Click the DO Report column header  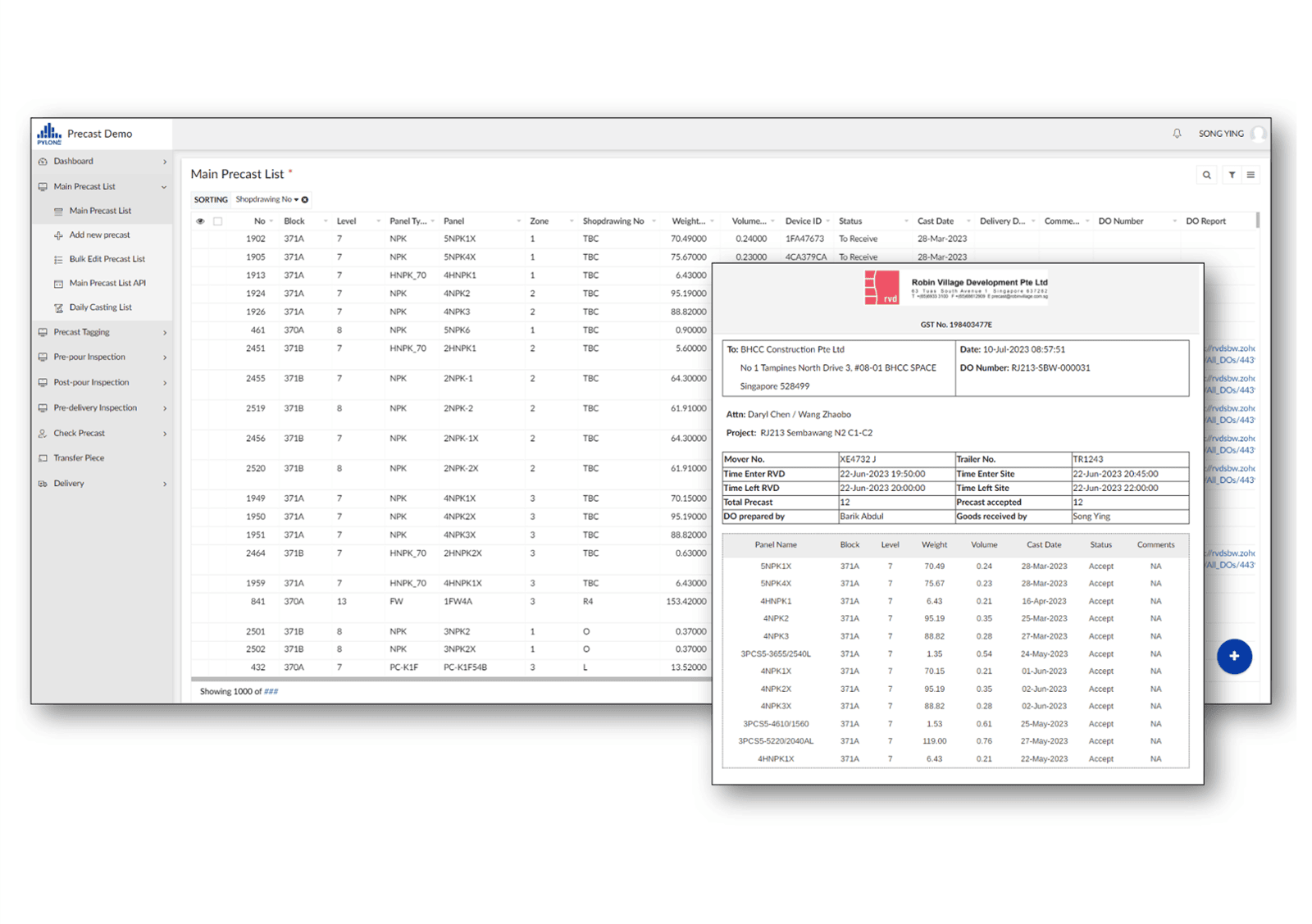pyautogui.click(x=1205, y=221)
